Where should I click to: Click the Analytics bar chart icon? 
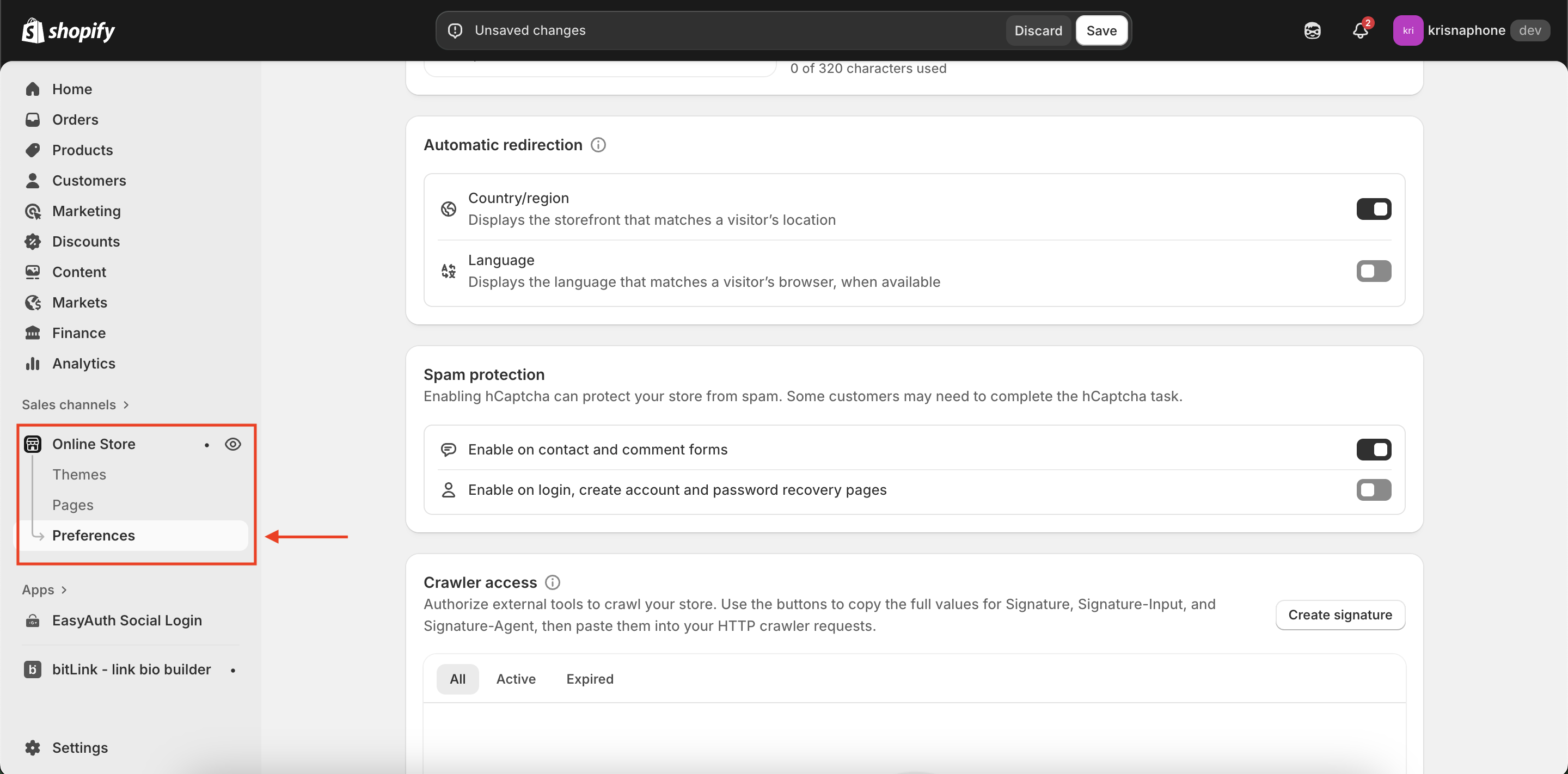tap(33, 363)
